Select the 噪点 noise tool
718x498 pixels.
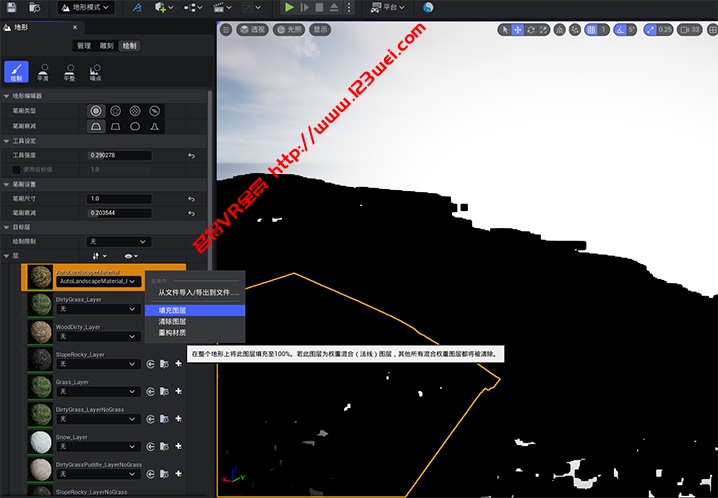coord(96,71)
